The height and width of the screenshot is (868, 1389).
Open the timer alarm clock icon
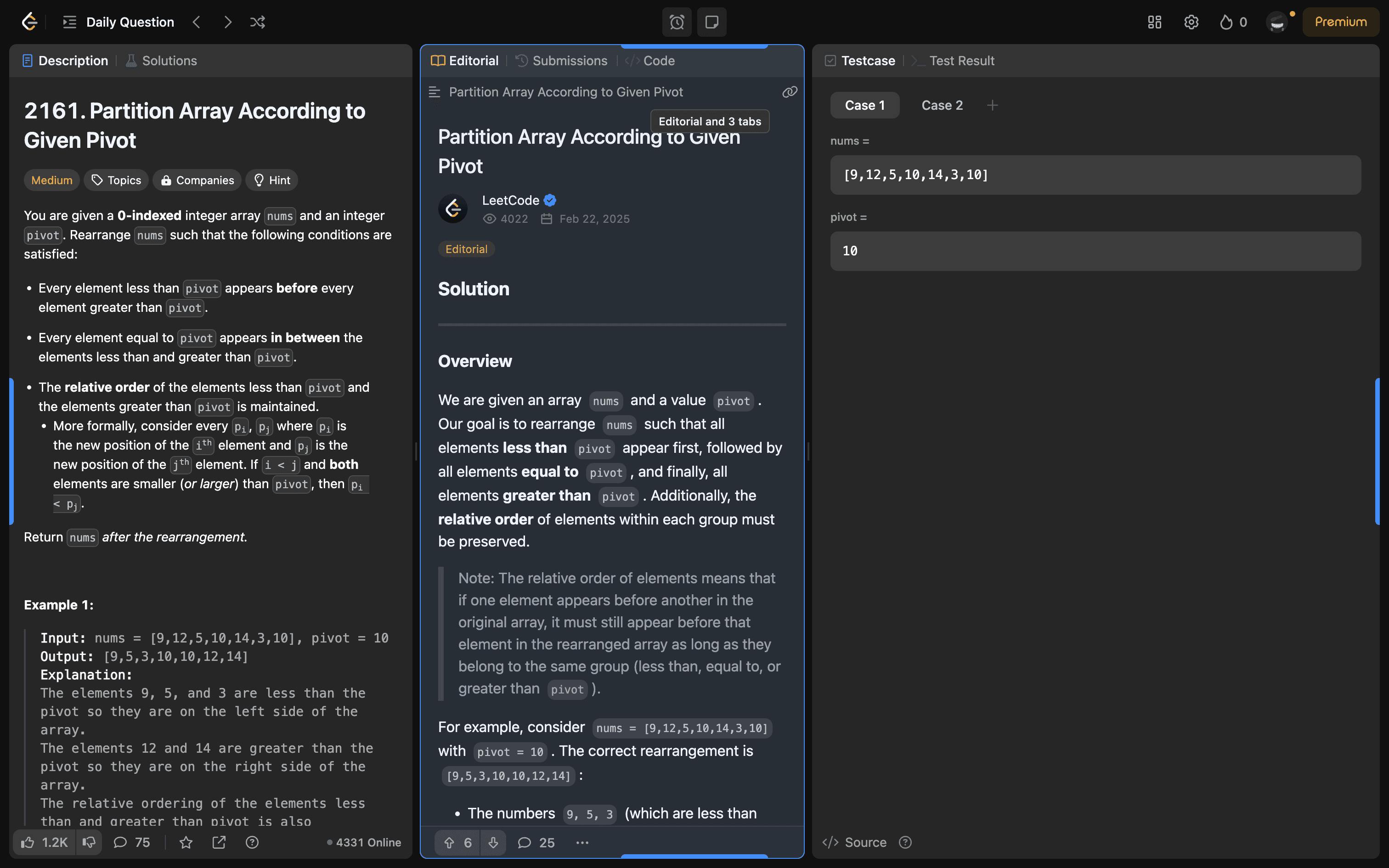(x=677, y=22)
